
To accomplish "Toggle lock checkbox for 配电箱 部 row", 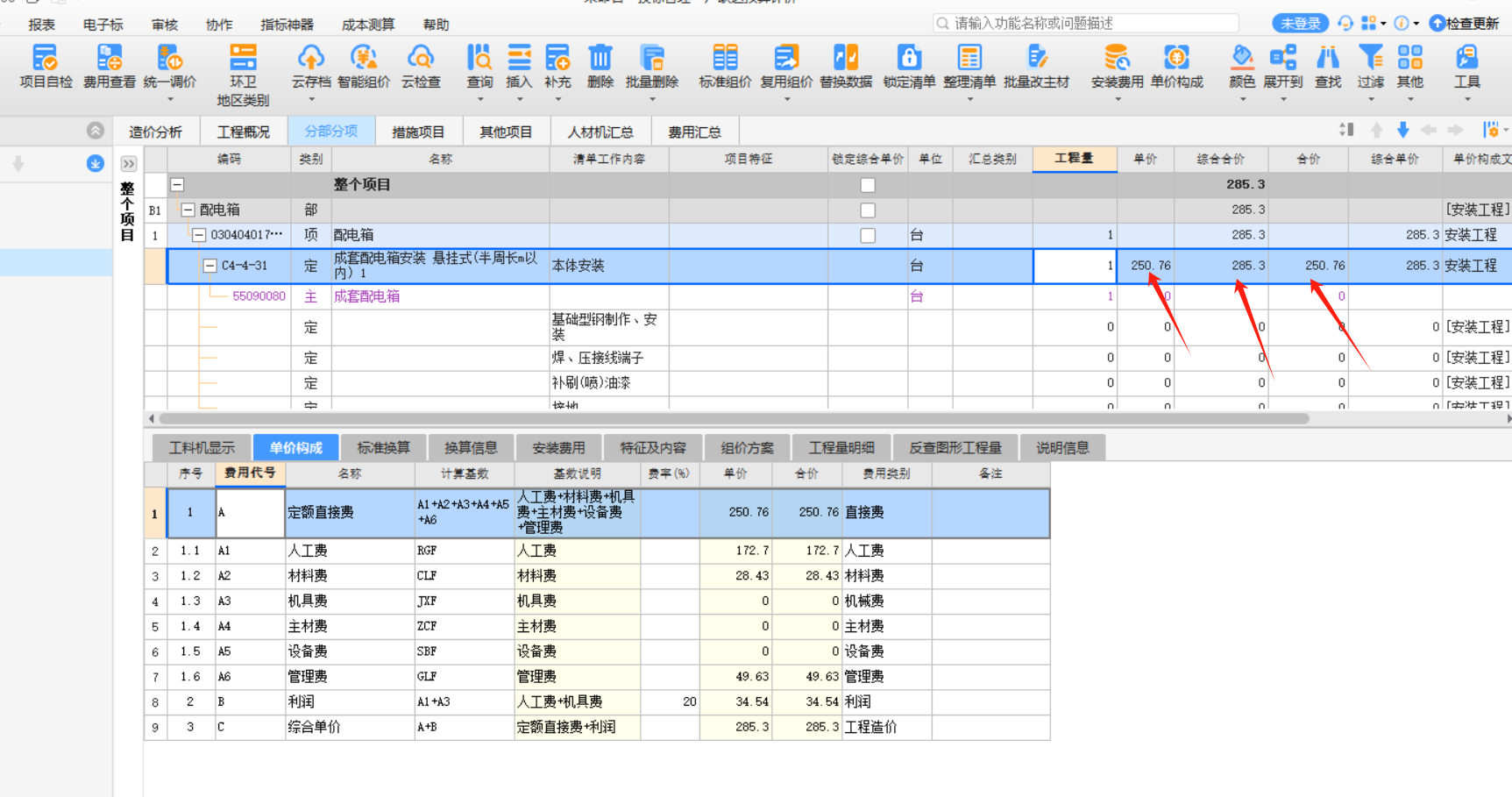I will (x=868, y=210).
